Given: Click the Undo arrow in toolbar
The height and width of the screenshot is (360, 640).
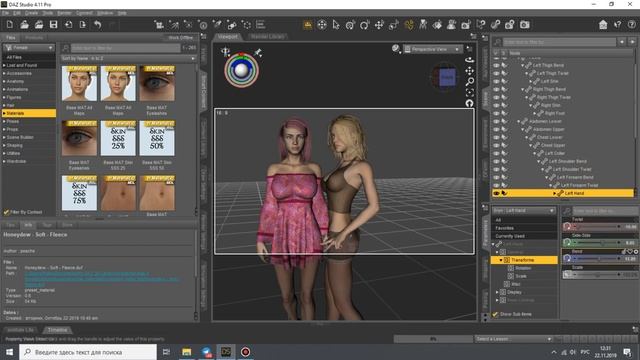Looking at the screenshot, I should pos(98,25).
